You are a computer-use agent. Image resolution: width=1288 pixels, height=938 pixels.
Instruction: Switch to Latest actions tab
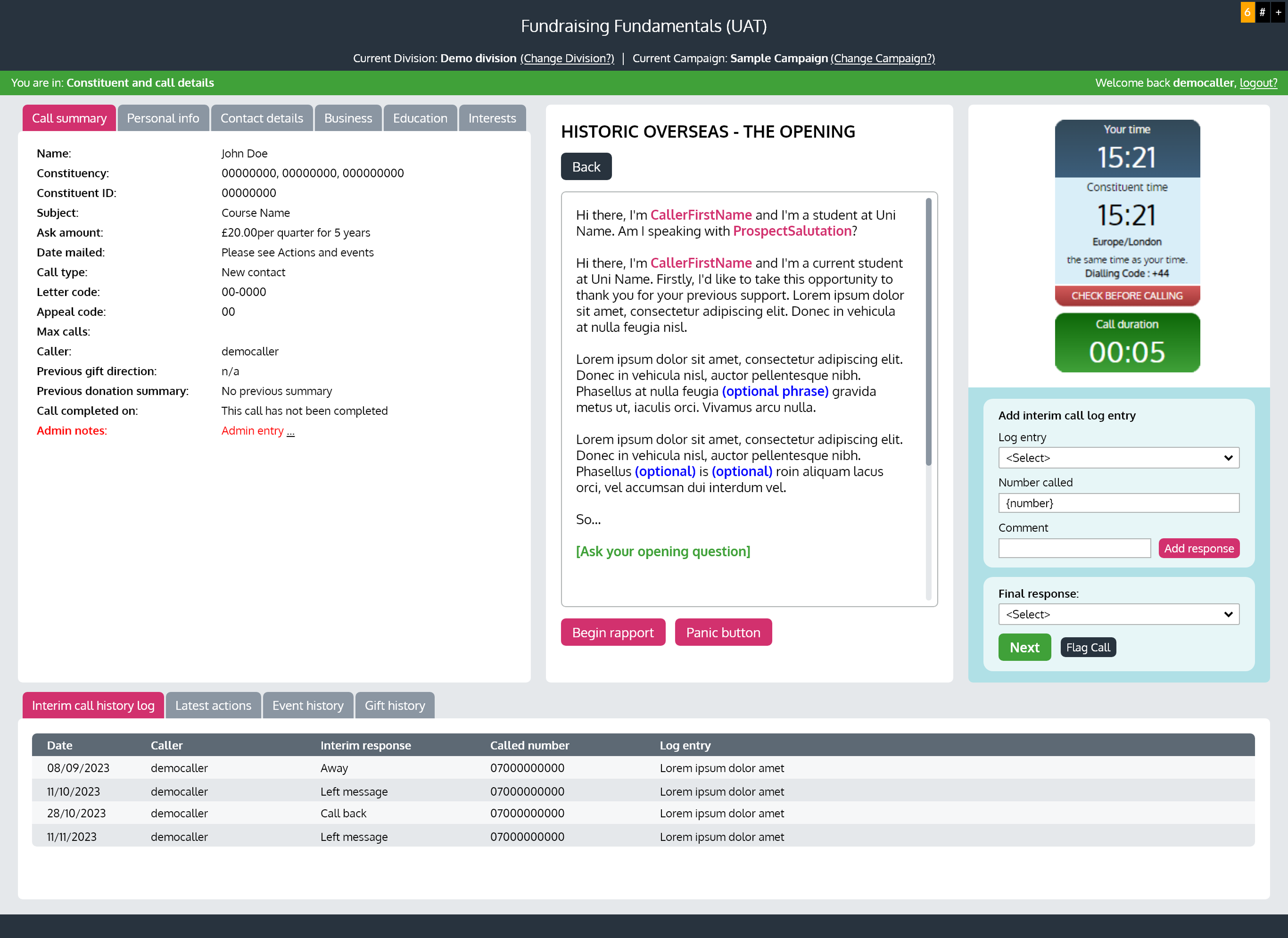pyautogui.click(x=213, y=705)
